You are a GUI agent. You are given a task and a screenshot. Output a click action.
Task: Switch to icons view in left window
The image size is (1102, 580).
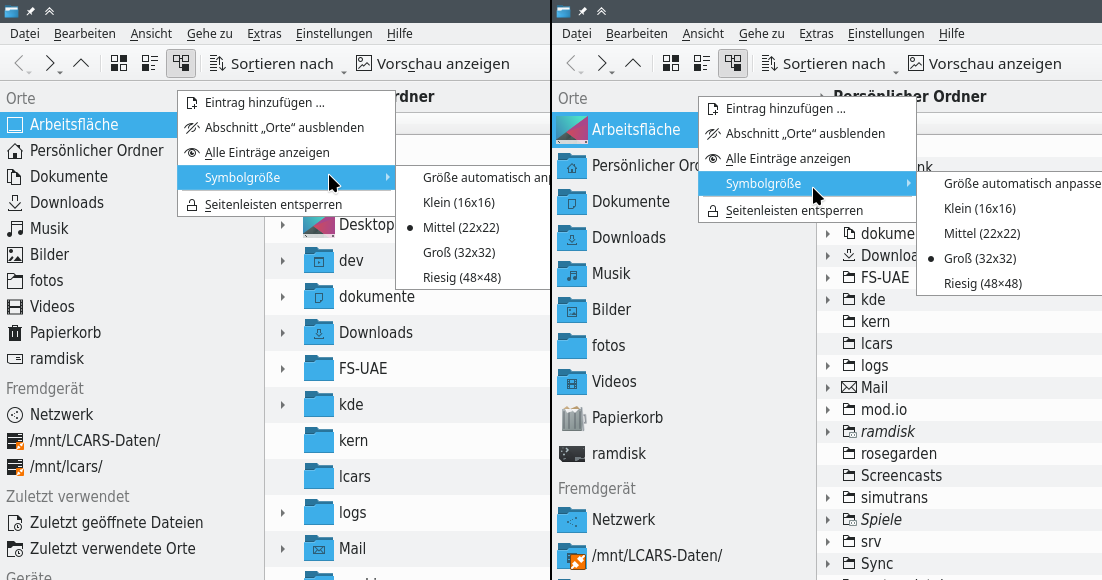[119, 64]
